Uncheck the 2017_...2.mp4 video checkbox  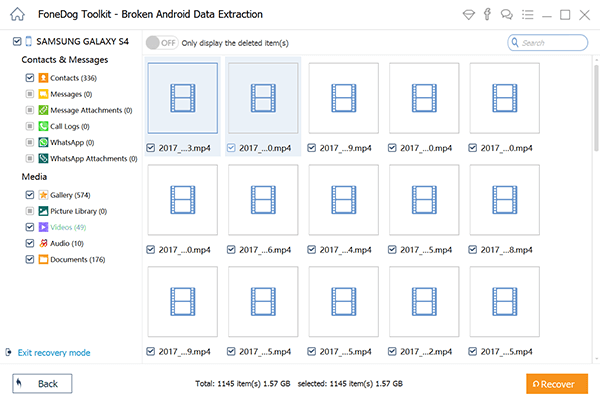point(392,352)
